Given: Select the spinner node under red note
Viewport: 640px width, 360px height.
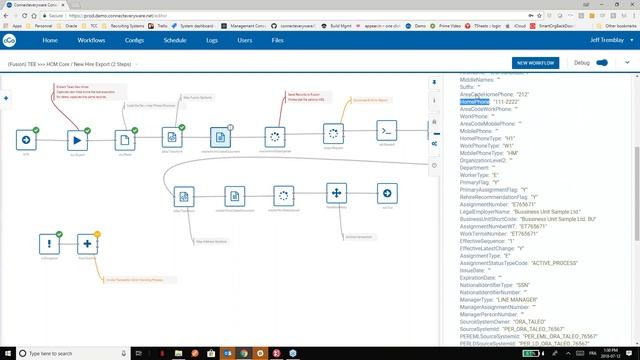Looking at the screenshot, I should coord(275,137).
